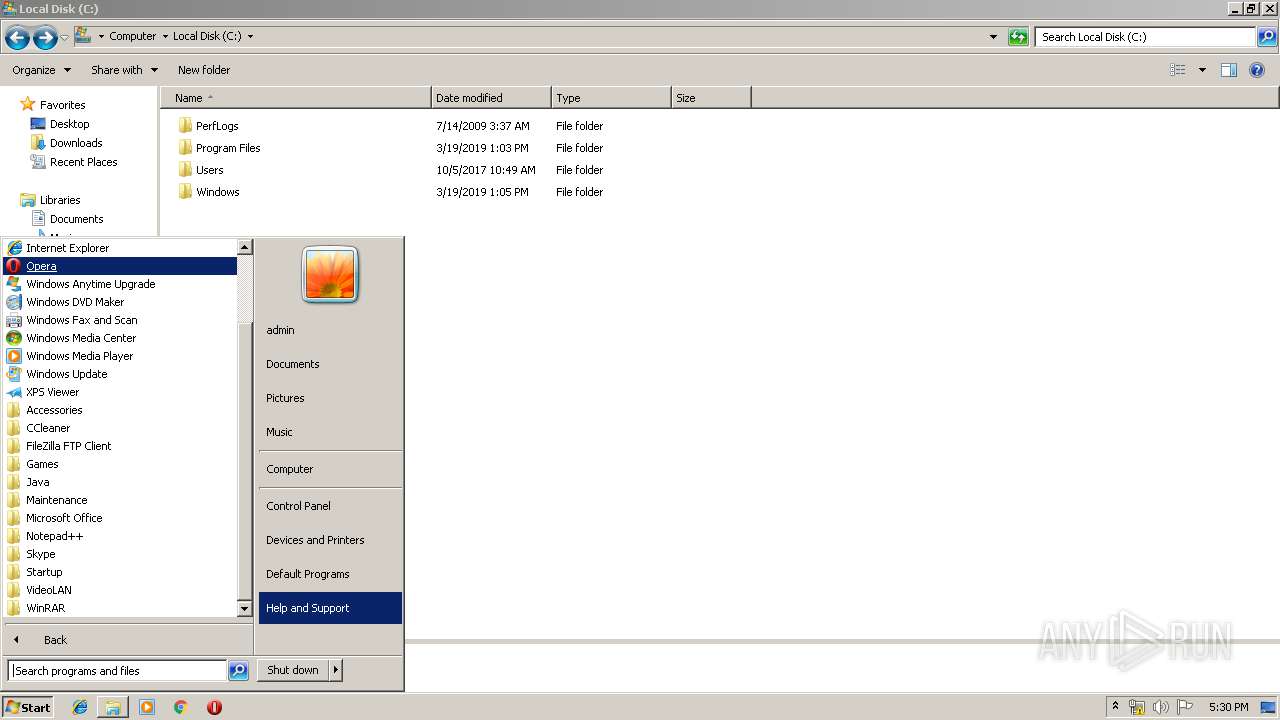This screenshot has width=1280, height=720.
Task: Change your view icon in toolbar
Action: (x=1178, y=70)
